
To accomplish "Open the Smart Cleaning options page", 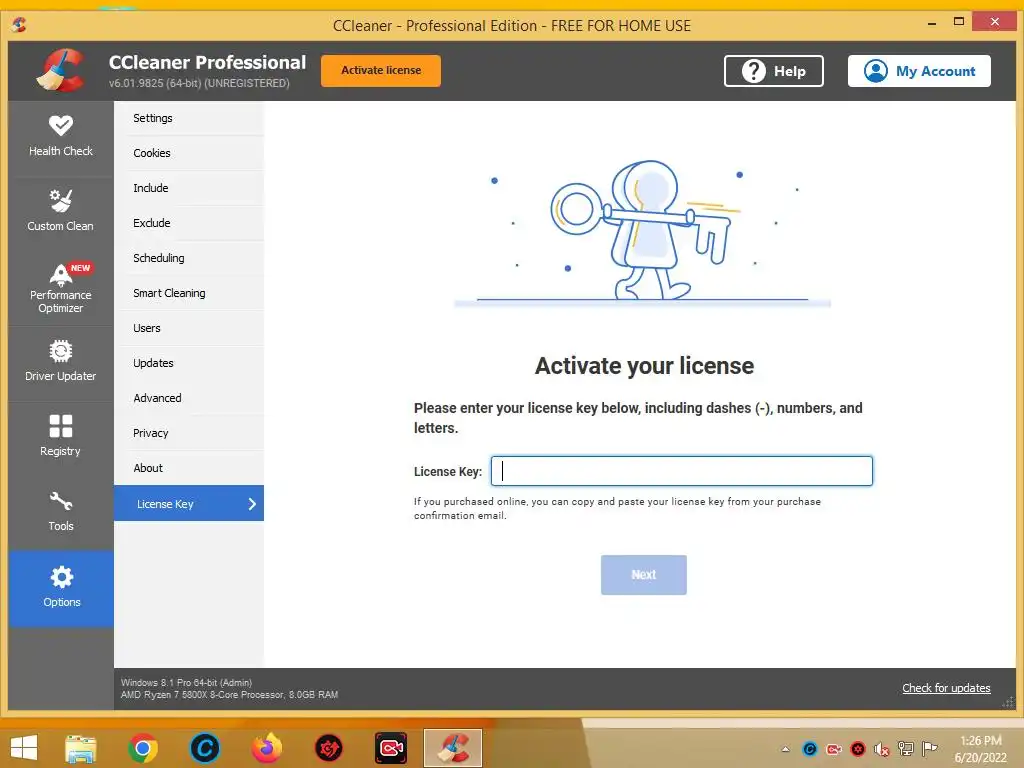I will coord(189,293).
